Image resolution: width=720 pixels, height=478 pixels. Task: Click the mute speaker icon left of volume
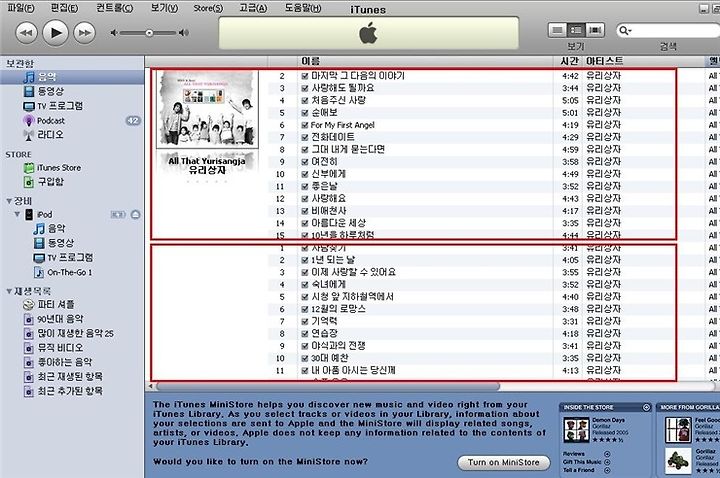coord(114,33)
